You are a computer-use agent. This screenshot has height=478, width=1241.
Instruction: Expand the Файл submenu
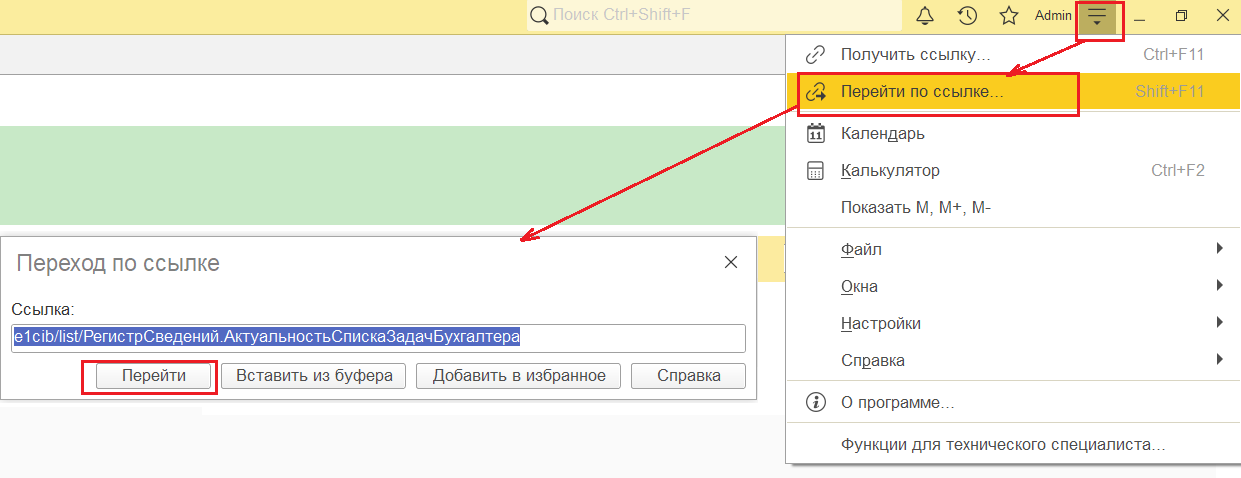coord(1219,248)
